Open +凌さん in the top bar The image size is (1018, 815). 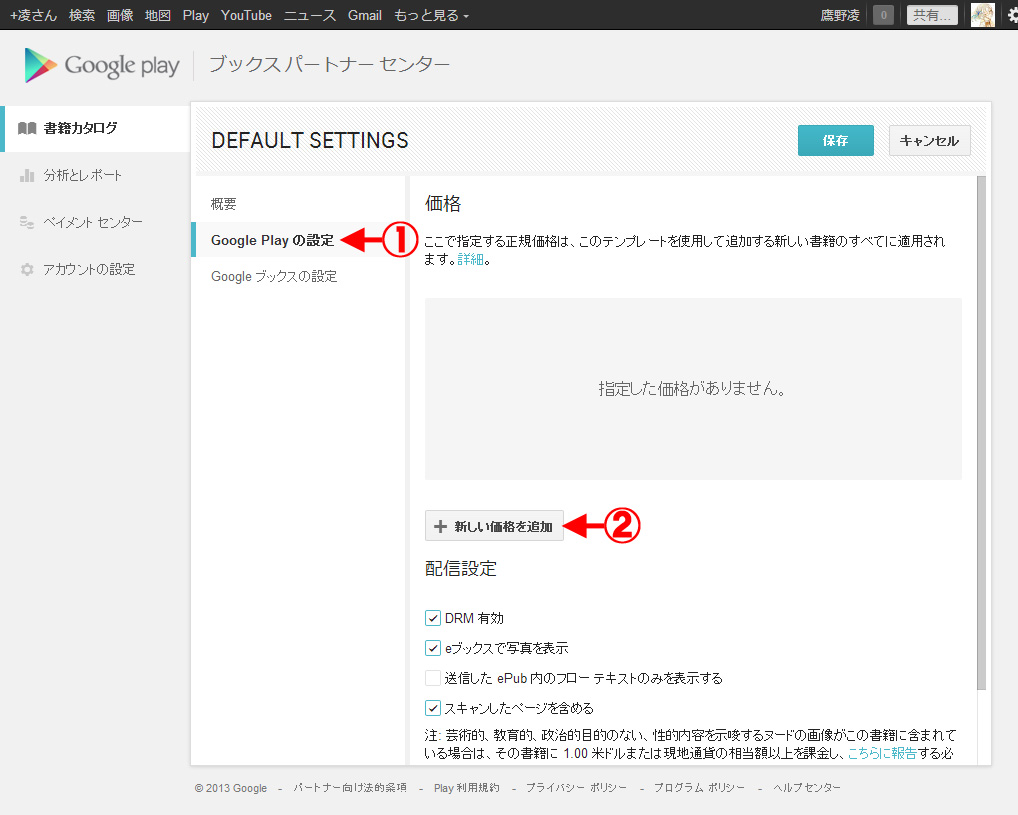click(34, 15)
